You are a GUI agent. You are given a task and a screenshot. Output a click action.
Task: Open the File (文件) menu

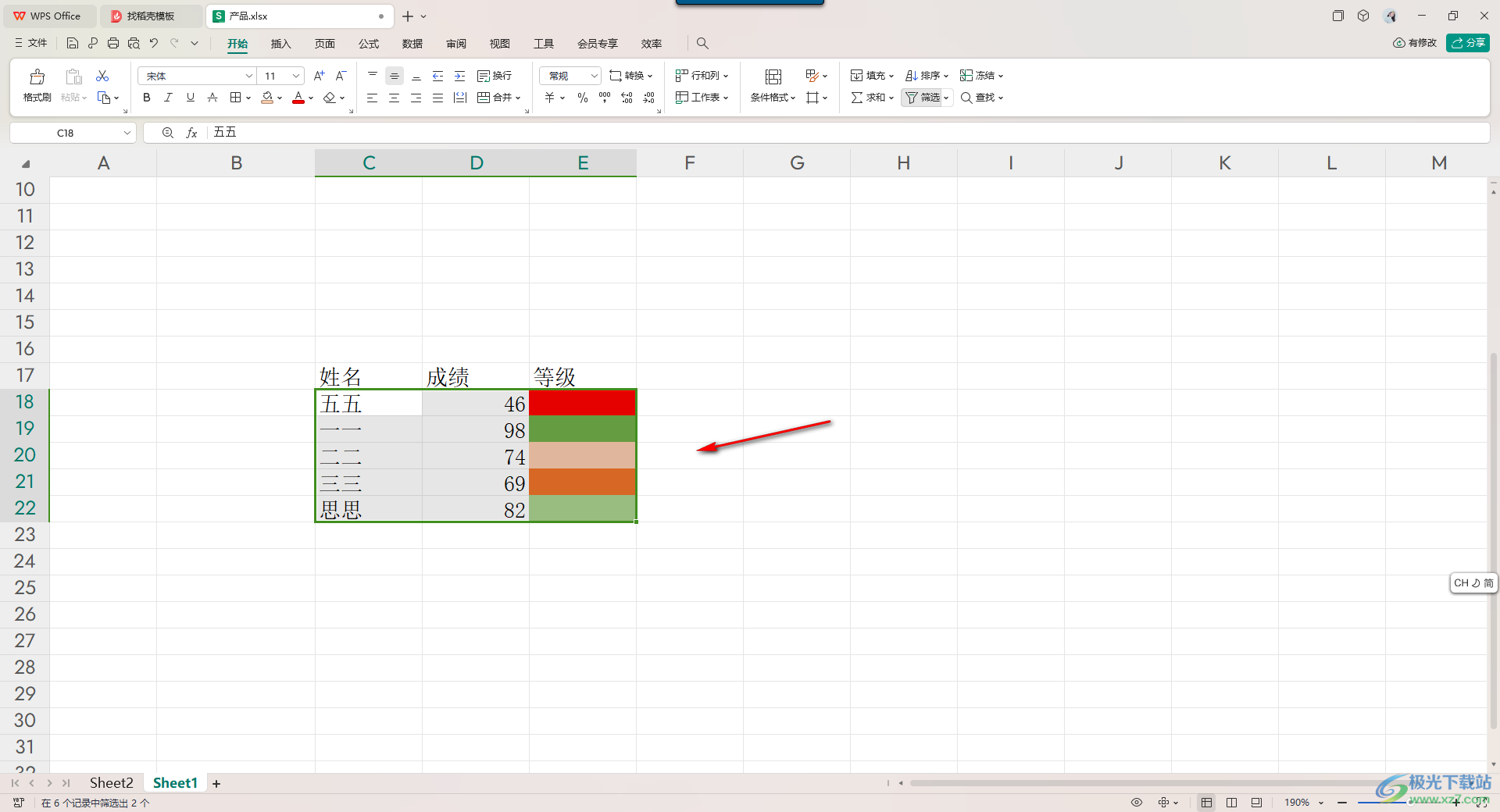[31, 43]
